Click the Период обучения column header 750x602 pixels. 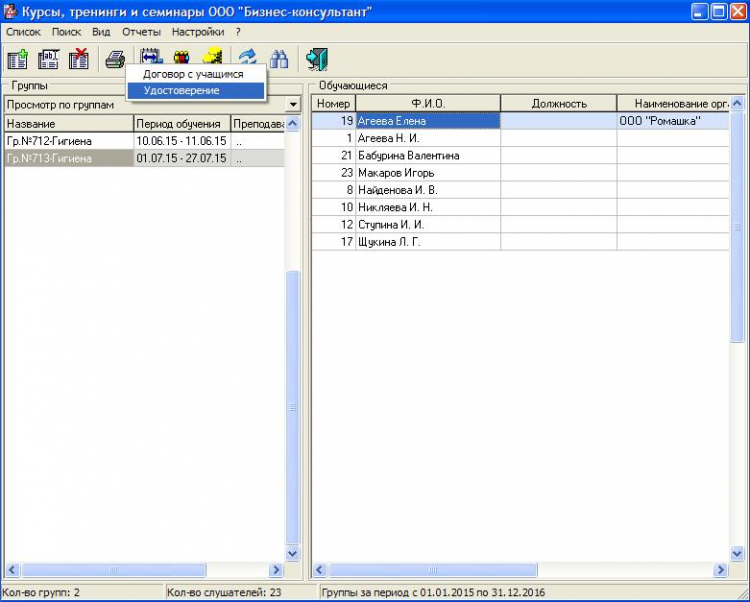point(182,124)
